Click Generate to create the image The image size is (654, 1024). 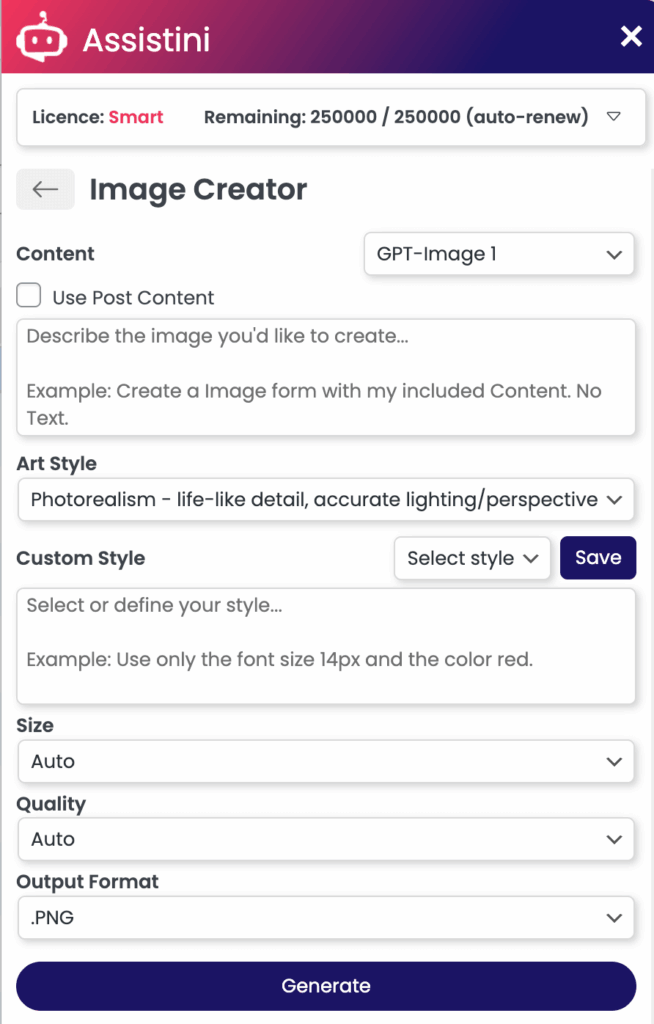click(326, 985)
